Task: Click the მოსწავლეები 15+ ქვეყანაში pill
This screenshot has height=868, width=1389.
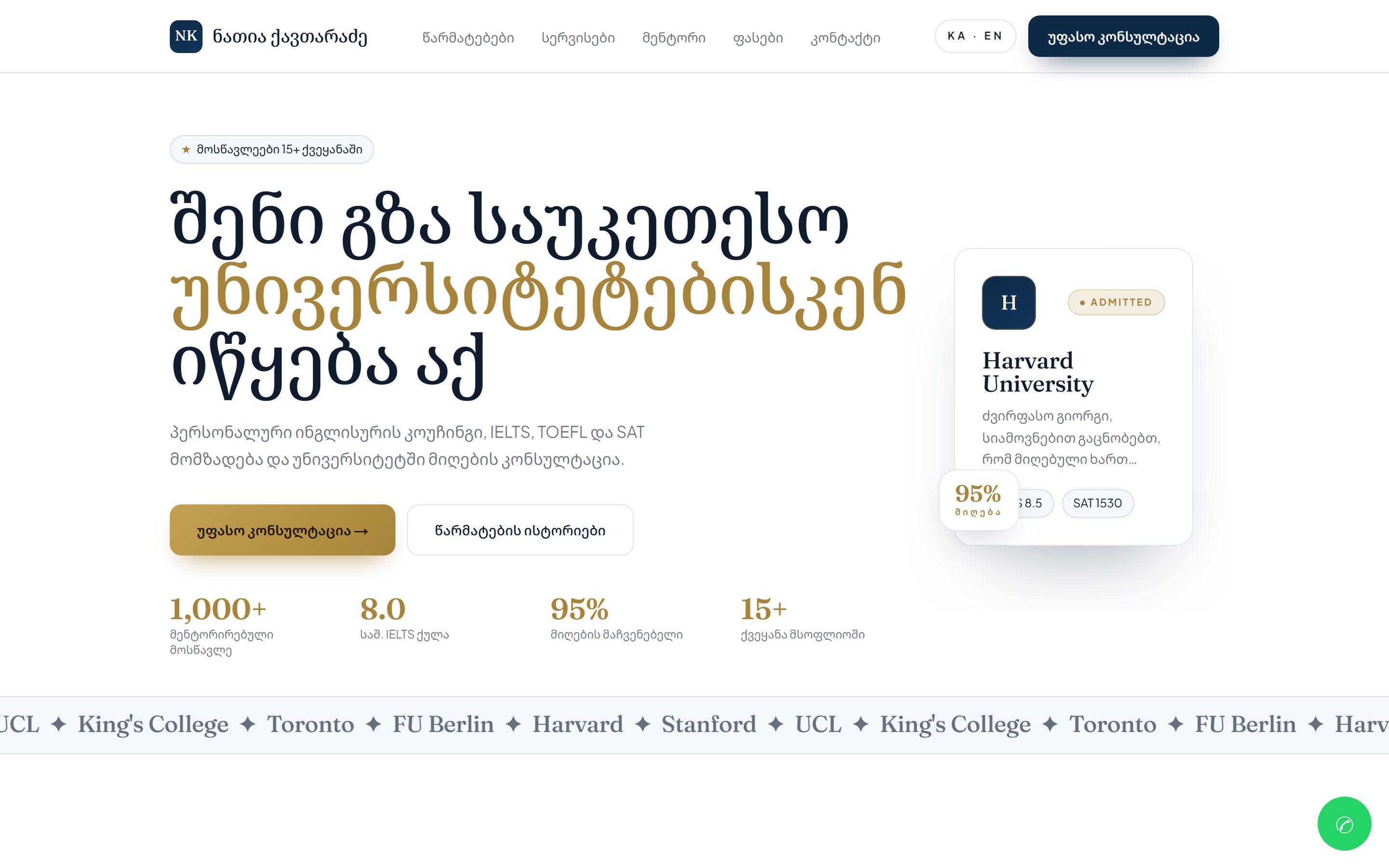Action: coord(272,149)
